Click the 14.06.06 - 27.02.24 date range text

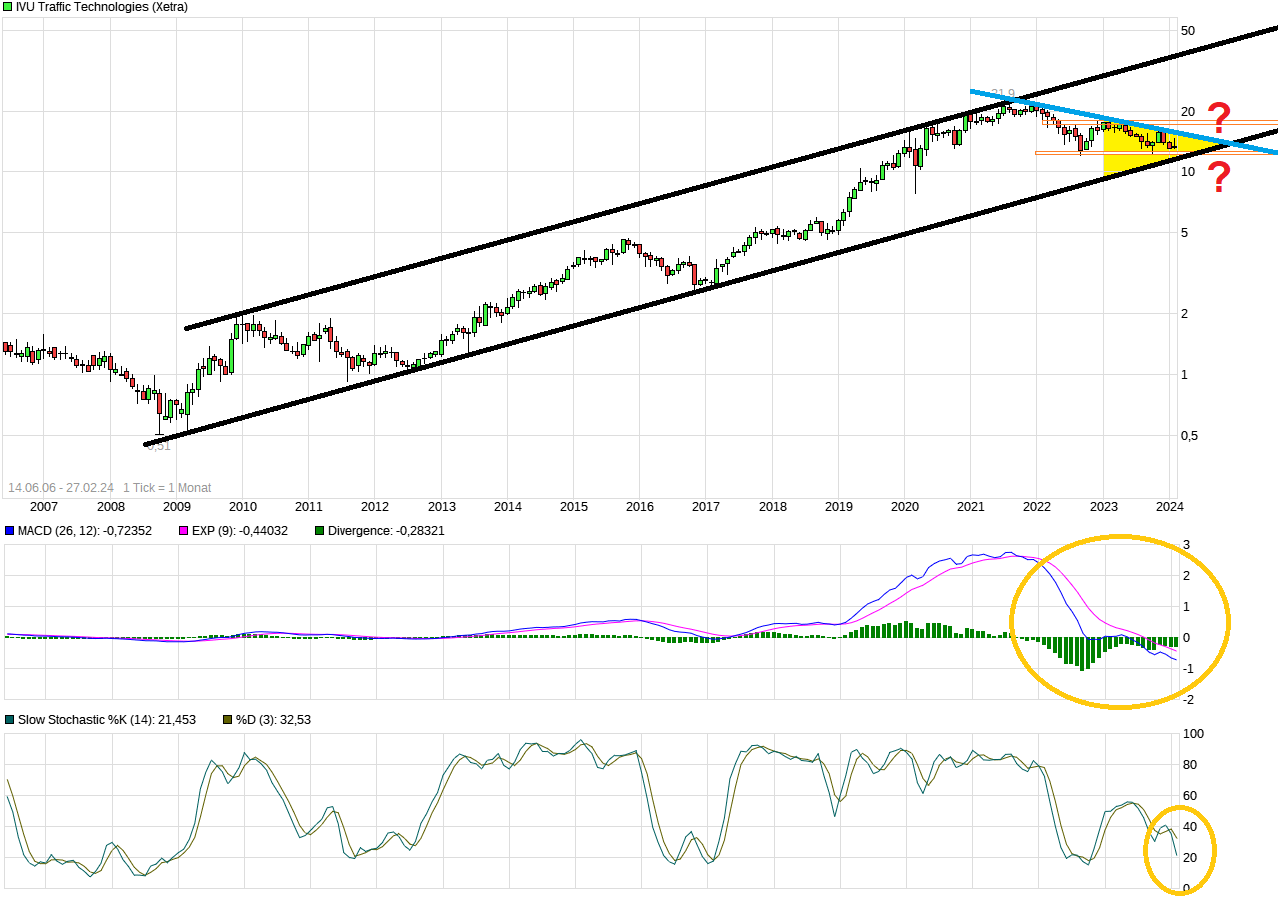pyautogui.click(x=62, y=488)
